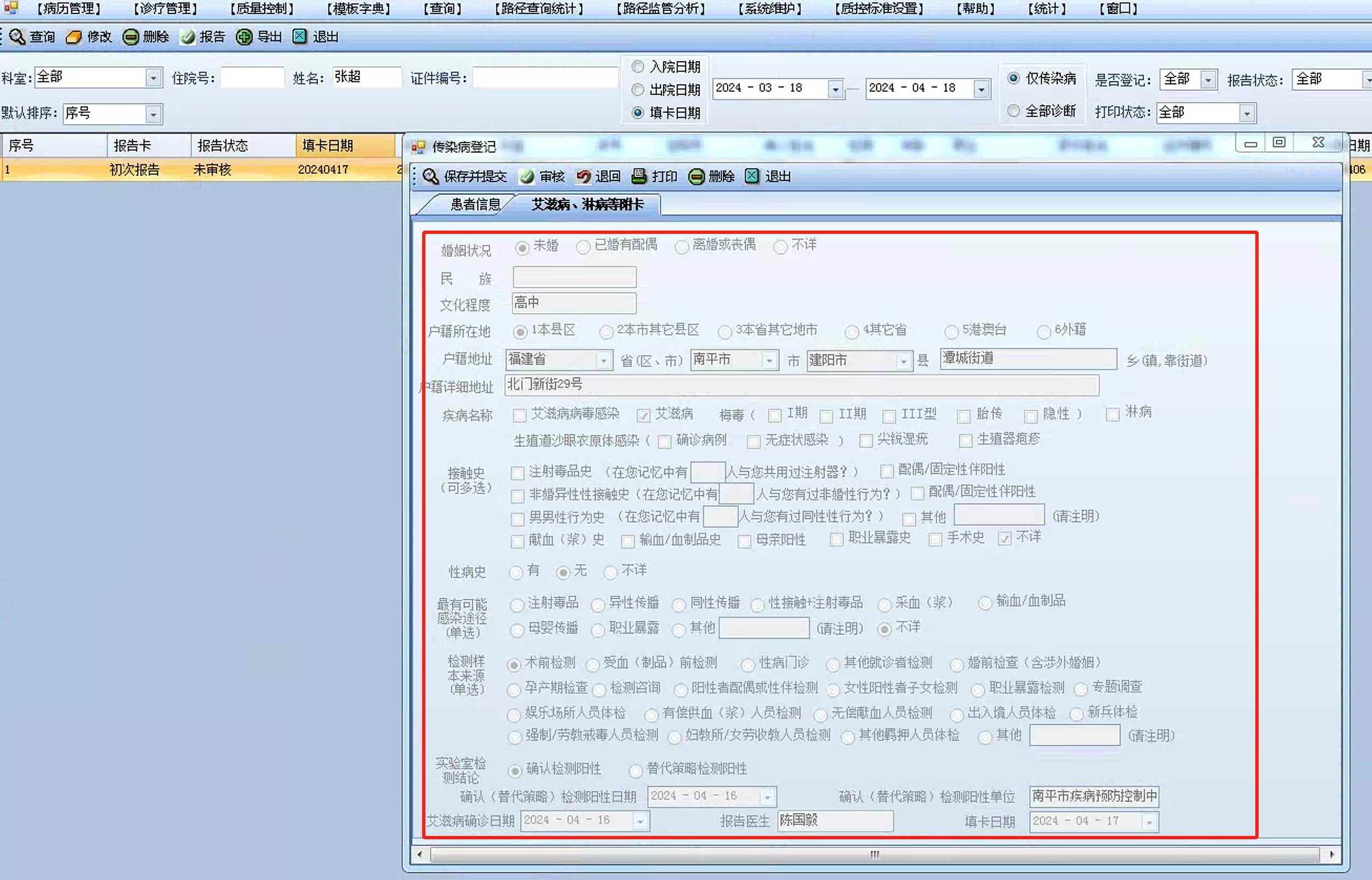Click the horizontal scrollbar thumb in dialog

pyautogui.click(x=874, y=854)
